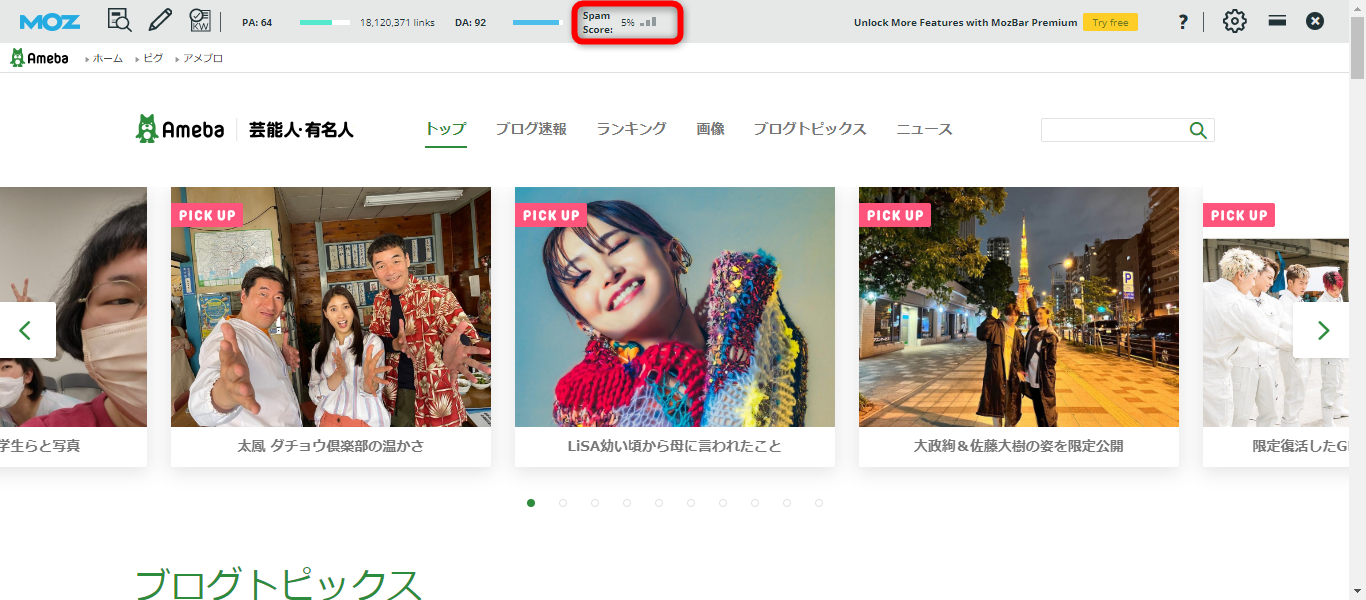Open the 太鳳 ダチョウ倶楽部 pick up photo
The height and width of the screenshot is (600, 1366).
pyautogui.click(x=331, y=307)
